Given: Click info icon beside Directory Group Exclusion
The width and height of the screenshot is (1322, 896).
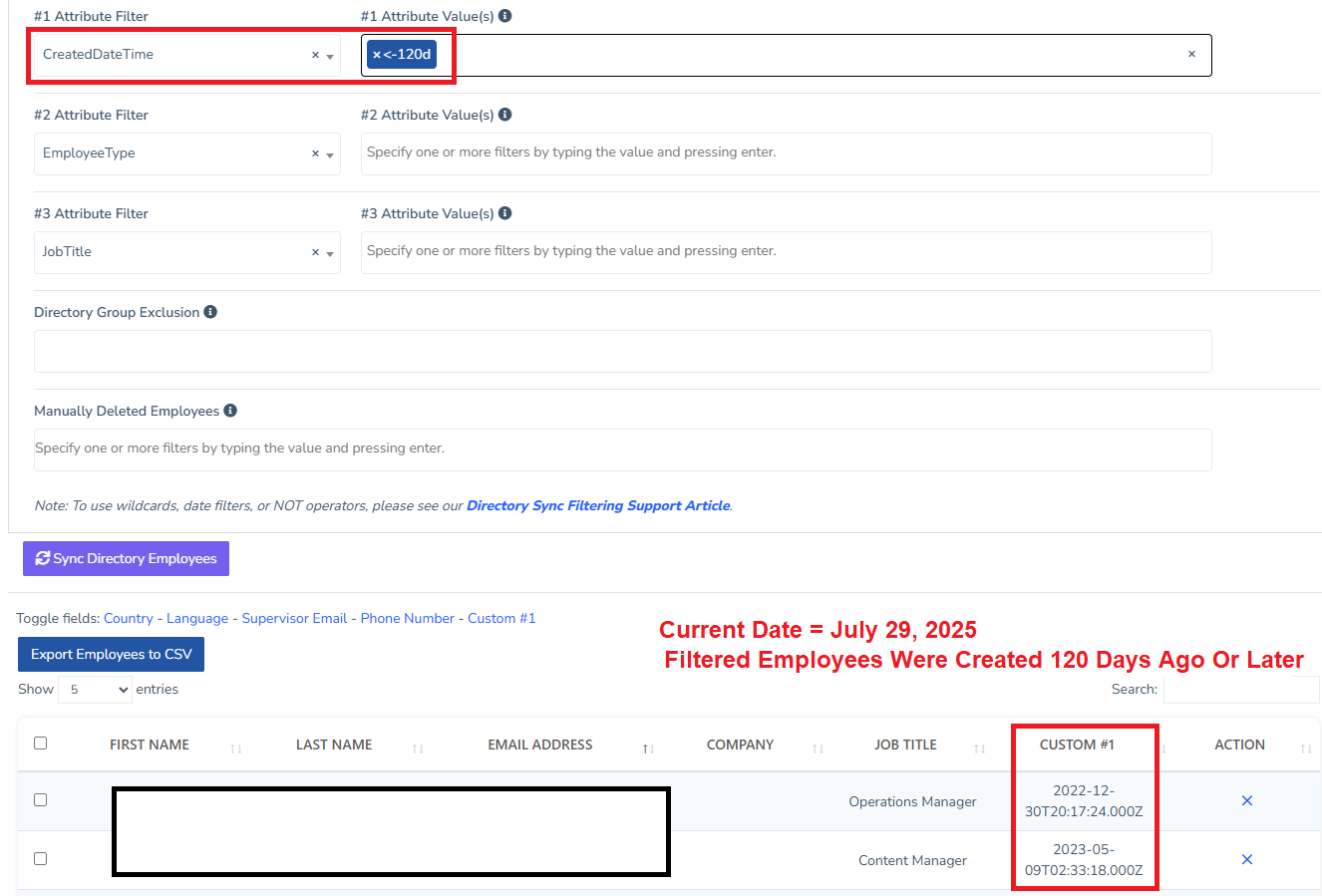Looking at the screenshot, I should click(210, 312).
